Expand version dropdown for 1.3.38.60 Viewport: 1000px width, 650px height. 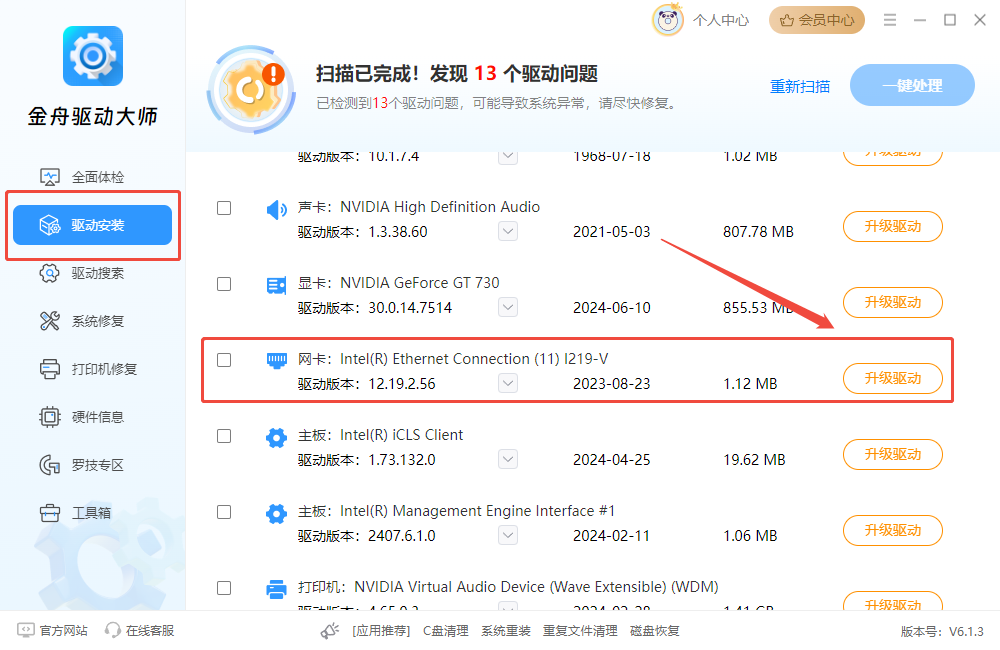[508, 231]
